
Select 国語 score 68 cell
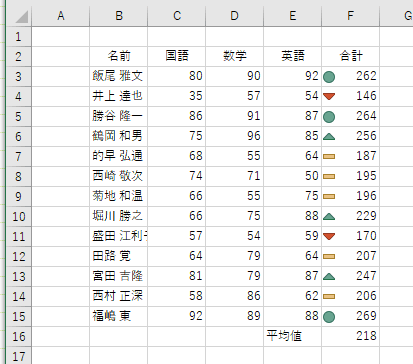[x=177, y=156]
